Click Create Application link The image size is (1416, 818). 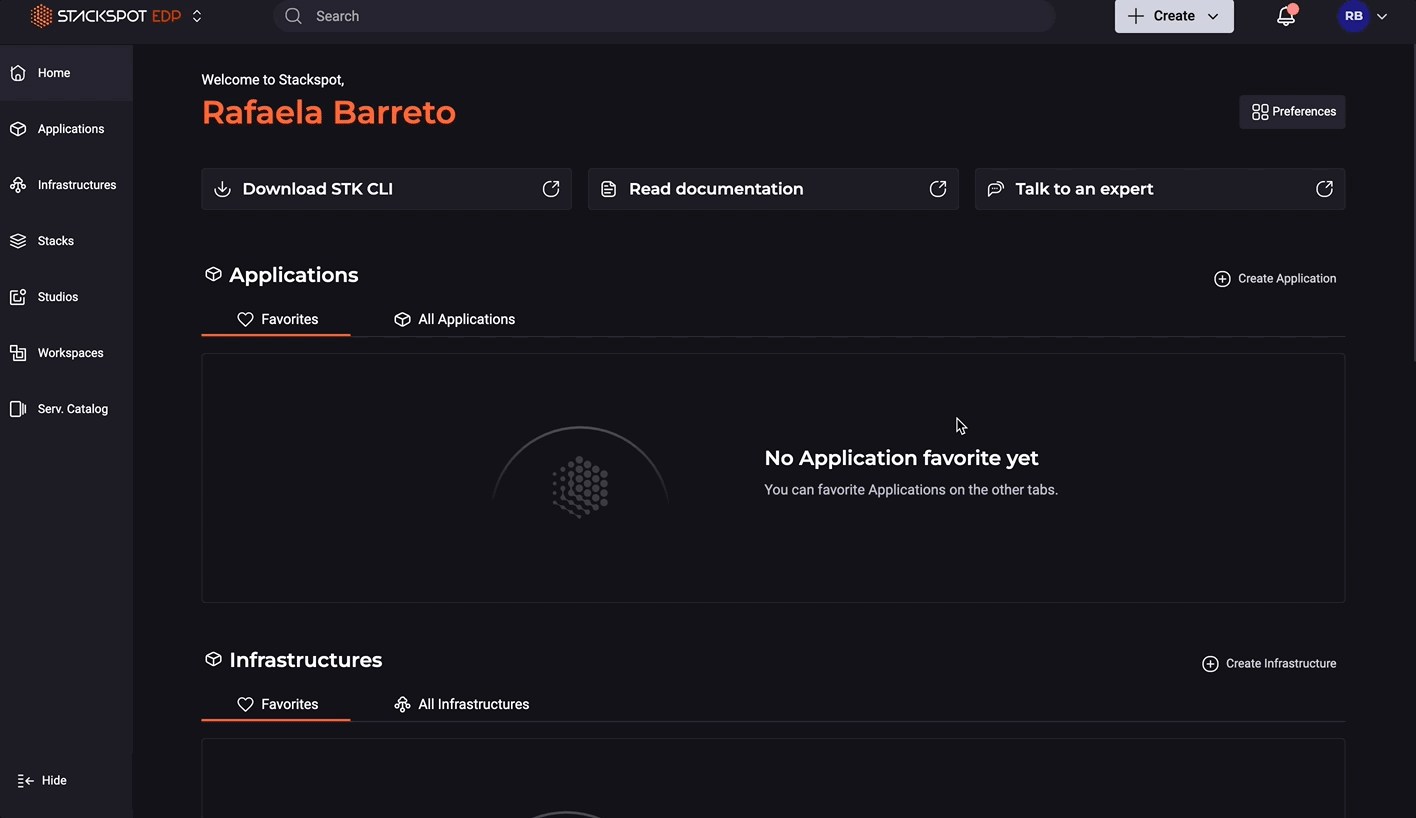pos(1275,279)
